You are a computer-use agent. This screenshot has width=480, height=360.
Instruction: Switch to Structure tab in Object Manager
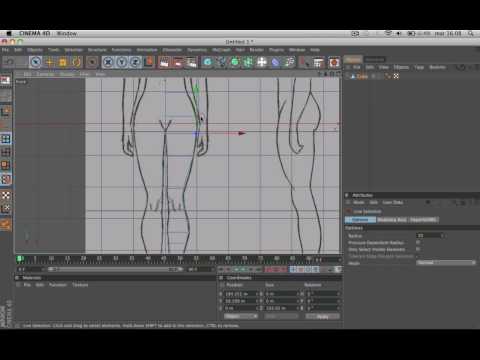pyautogui.click(x=375, y=59)
